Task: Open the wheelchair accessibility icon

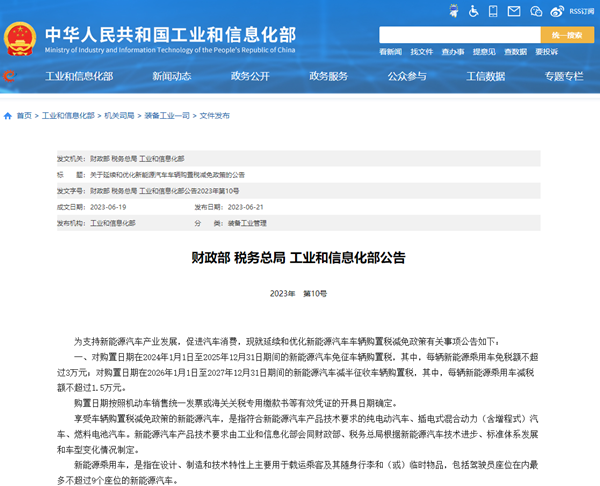Action: pos(473,11)
